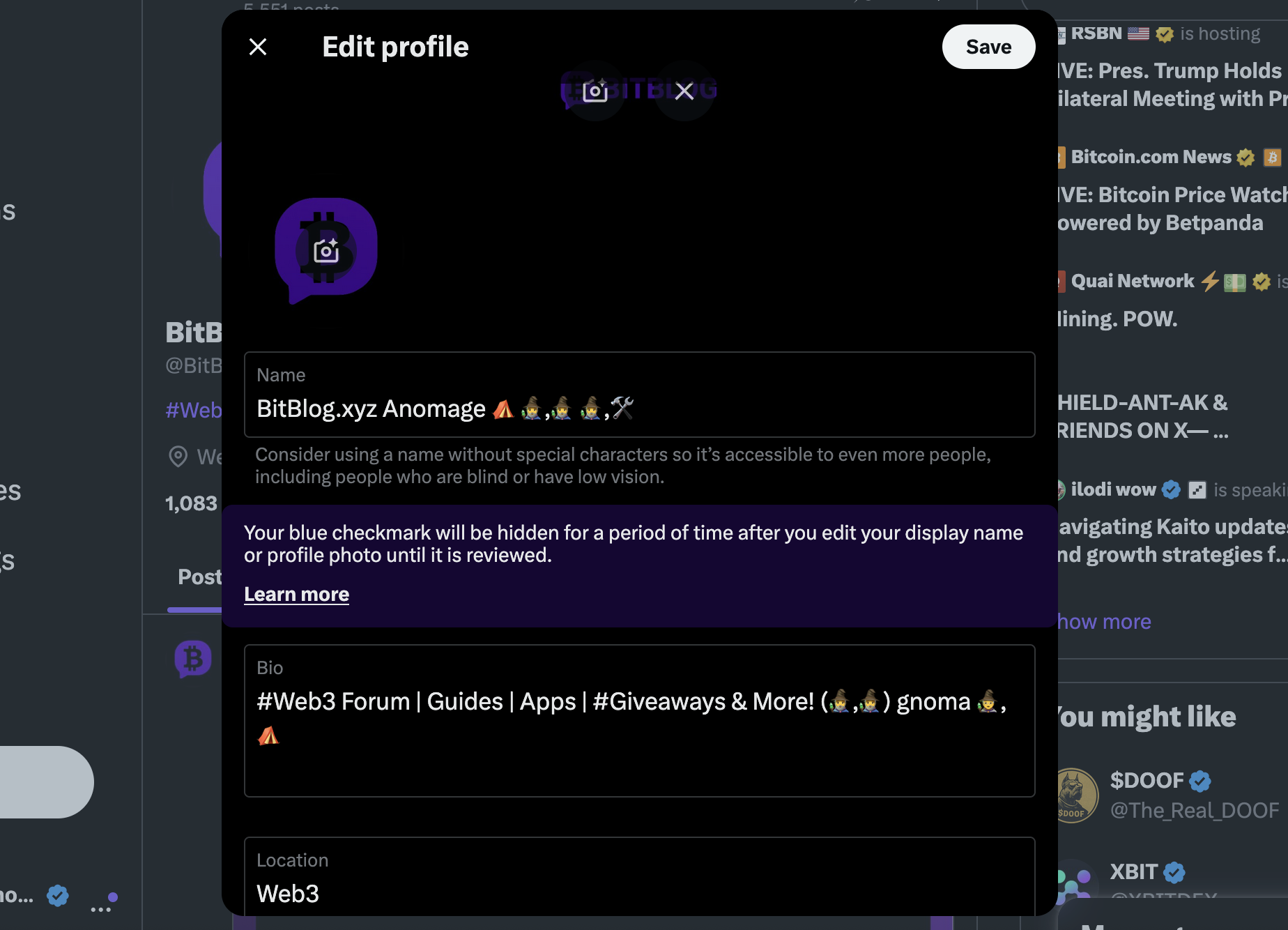This screenshot has width=1288, height=930.
Task: Expand live list with Show more
Action: pyautogui.click(x=1104, y=622)
